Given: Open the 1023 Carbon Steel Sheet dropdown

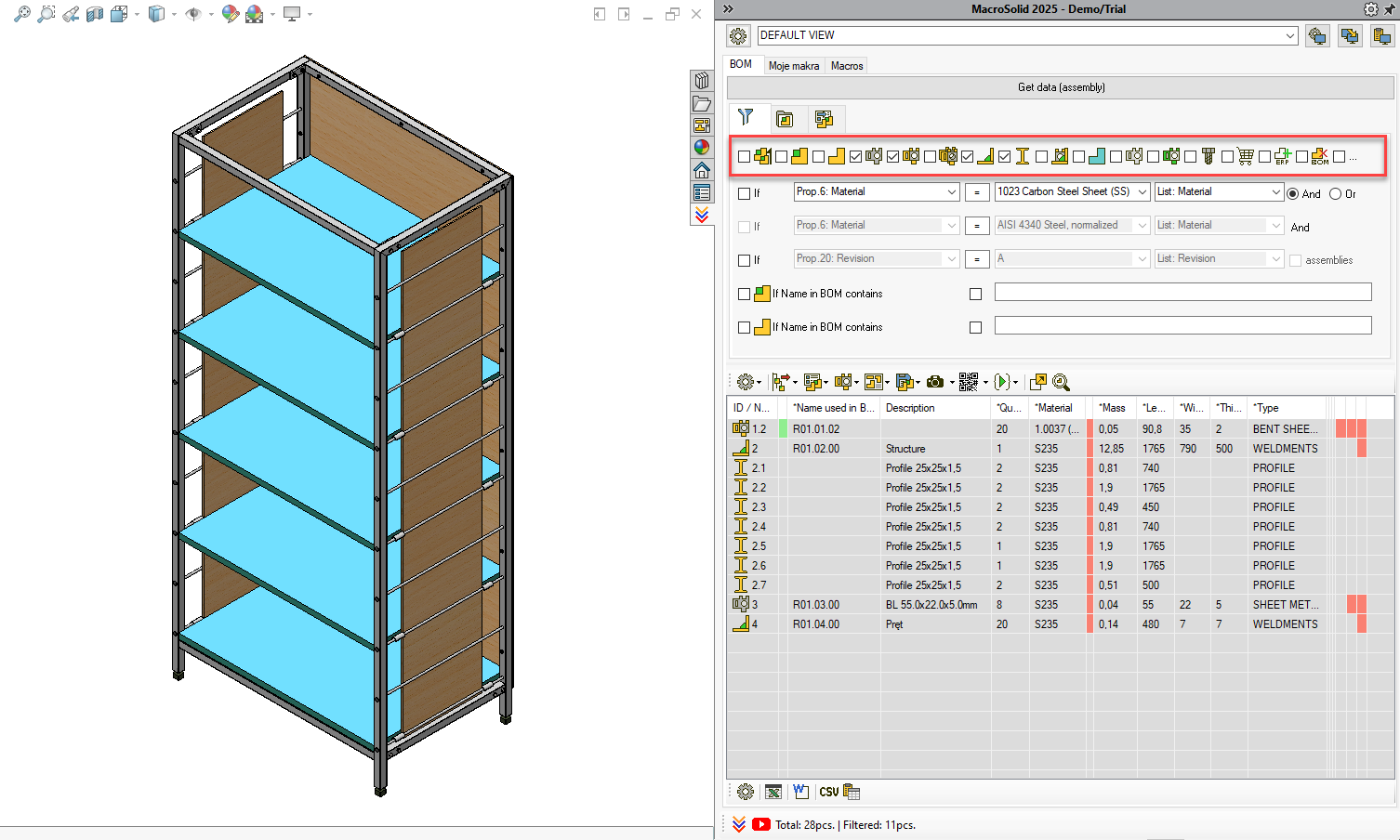Looking at the screenshot, I should 1143,192.
